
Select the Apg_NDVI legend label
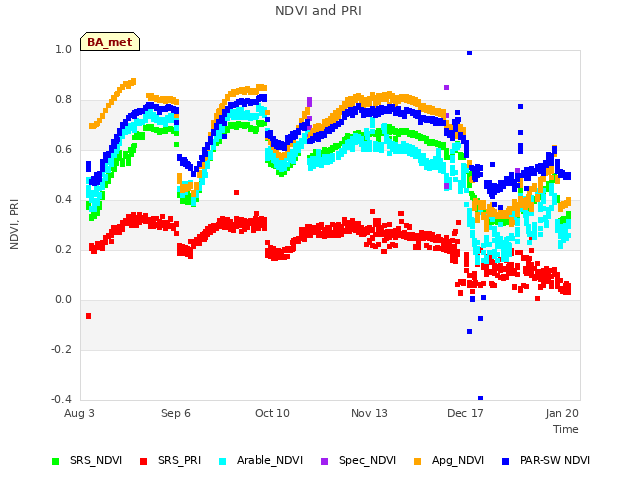tap(458, 460)
